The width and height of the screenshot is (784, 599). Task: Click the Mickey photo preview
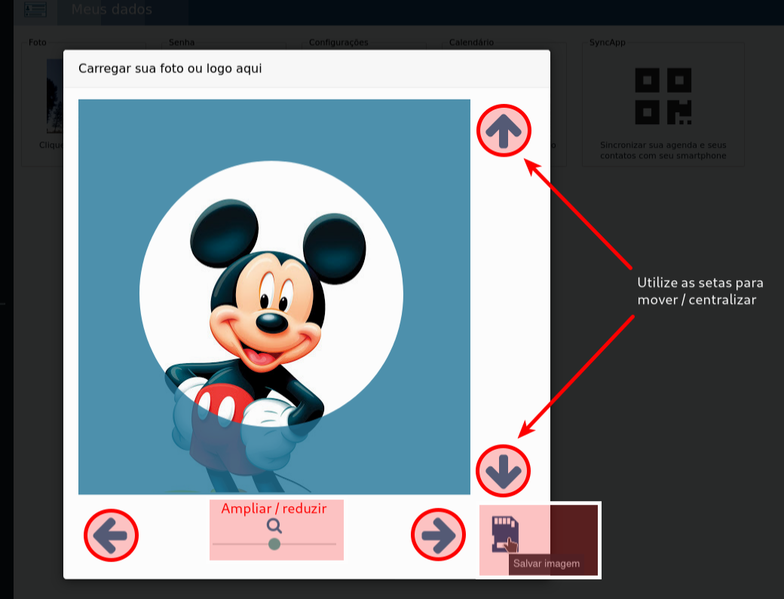pyautogui.click(x=274, y=296)
